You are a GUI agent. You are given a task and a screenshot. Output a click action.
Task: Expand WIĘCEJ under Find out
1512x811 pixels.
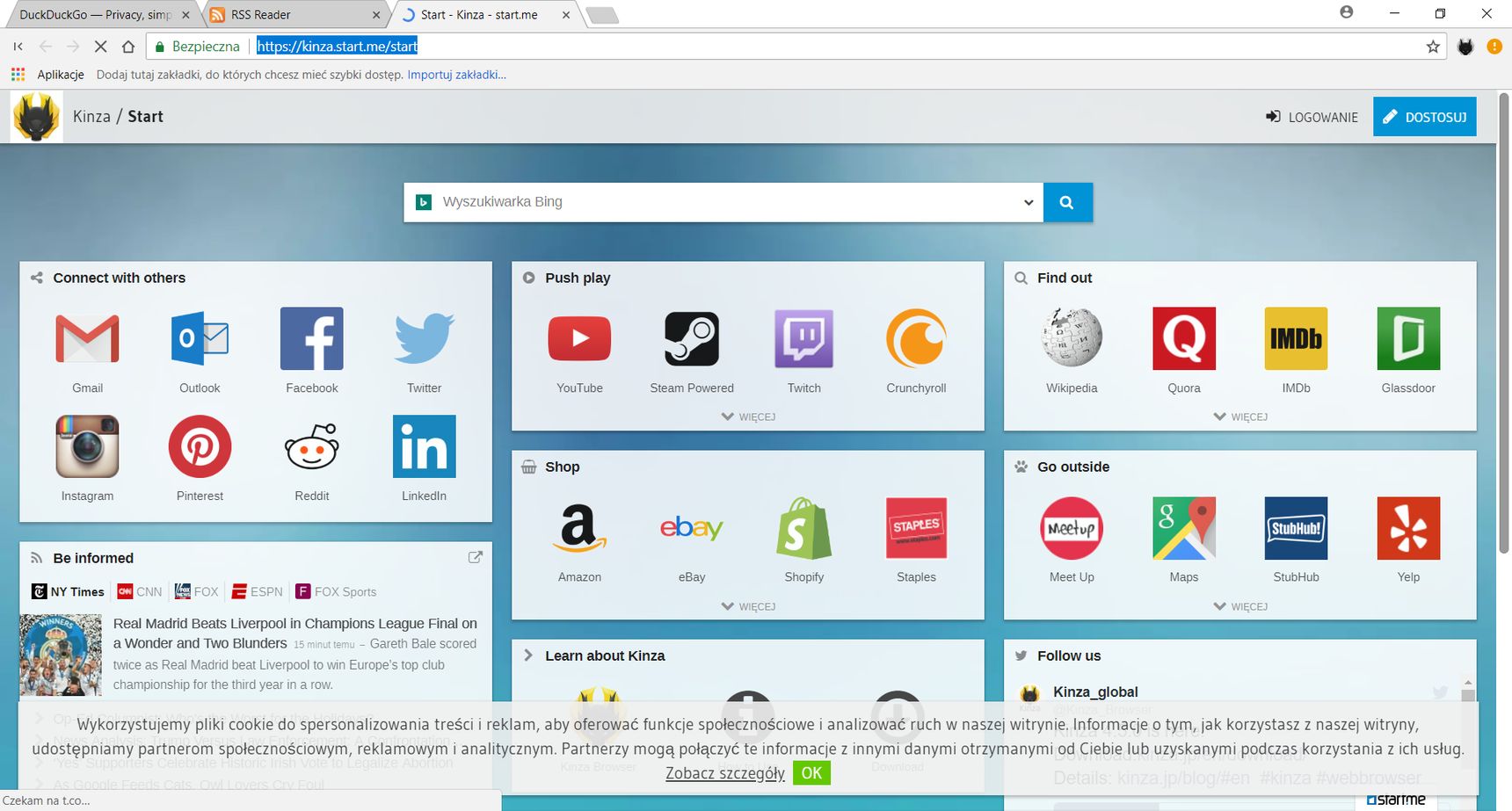point(1240,416)
